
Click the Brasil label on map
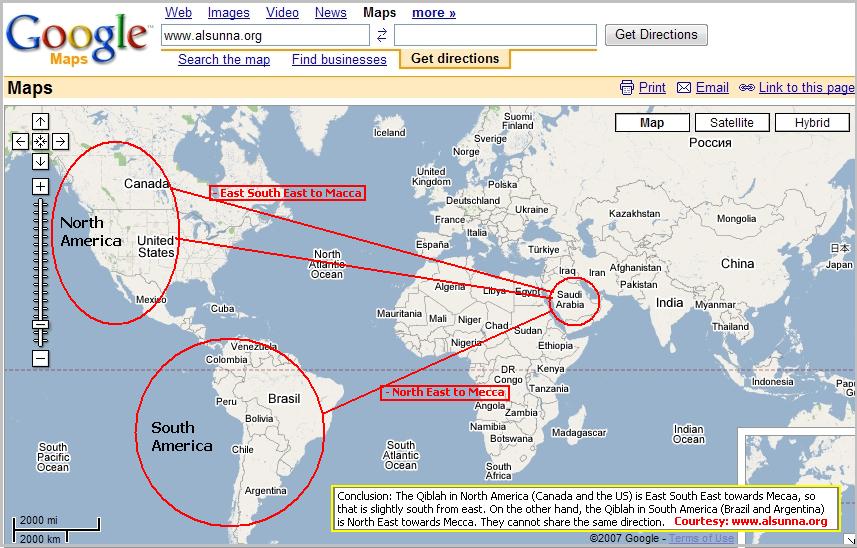[x=284, y=399]
